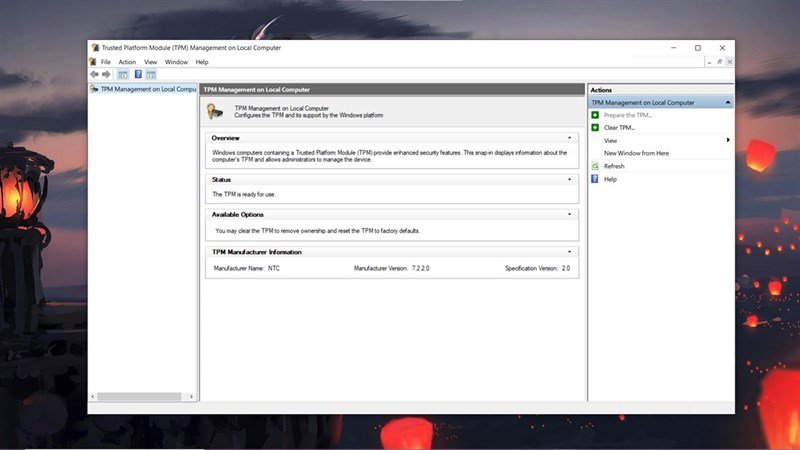Screen dimensions: 800x450
Task: Click the Back arrow toolbar icon
Action: [x=94, y=74]
